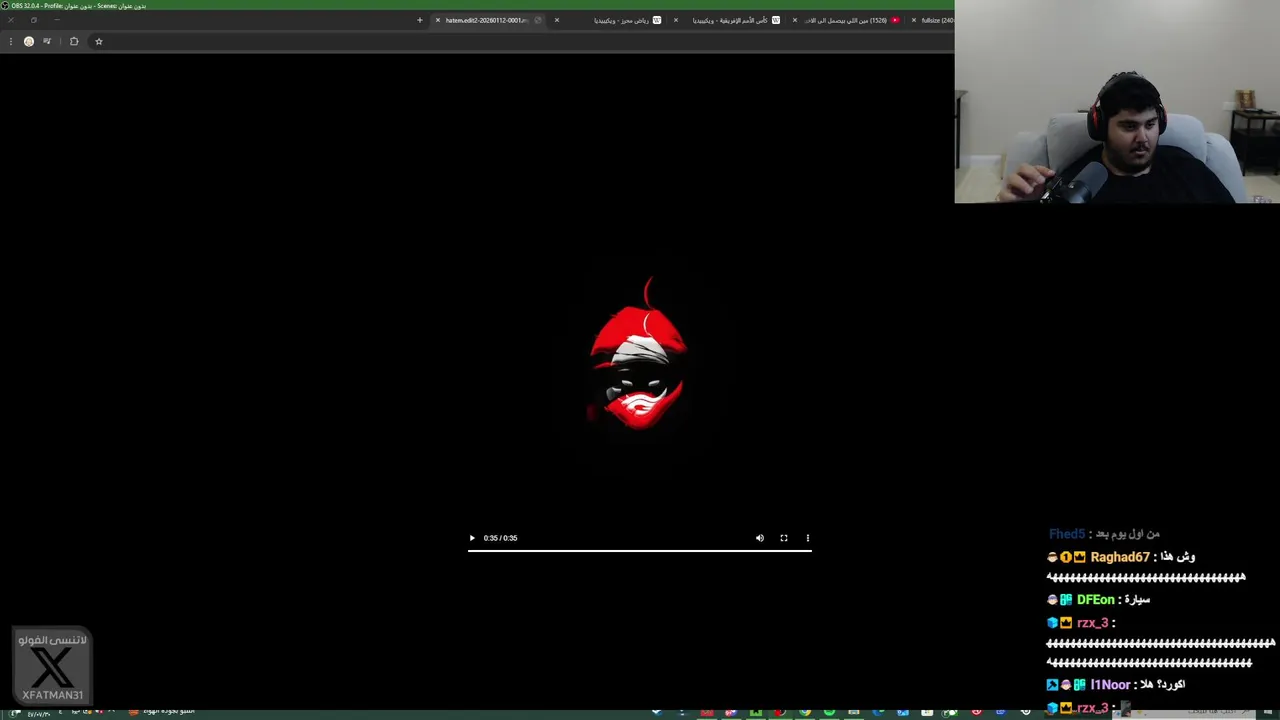This screenshot has height=720, width=1280.
Task: Click the red hooded character video frame
Action: click(638, 354)
